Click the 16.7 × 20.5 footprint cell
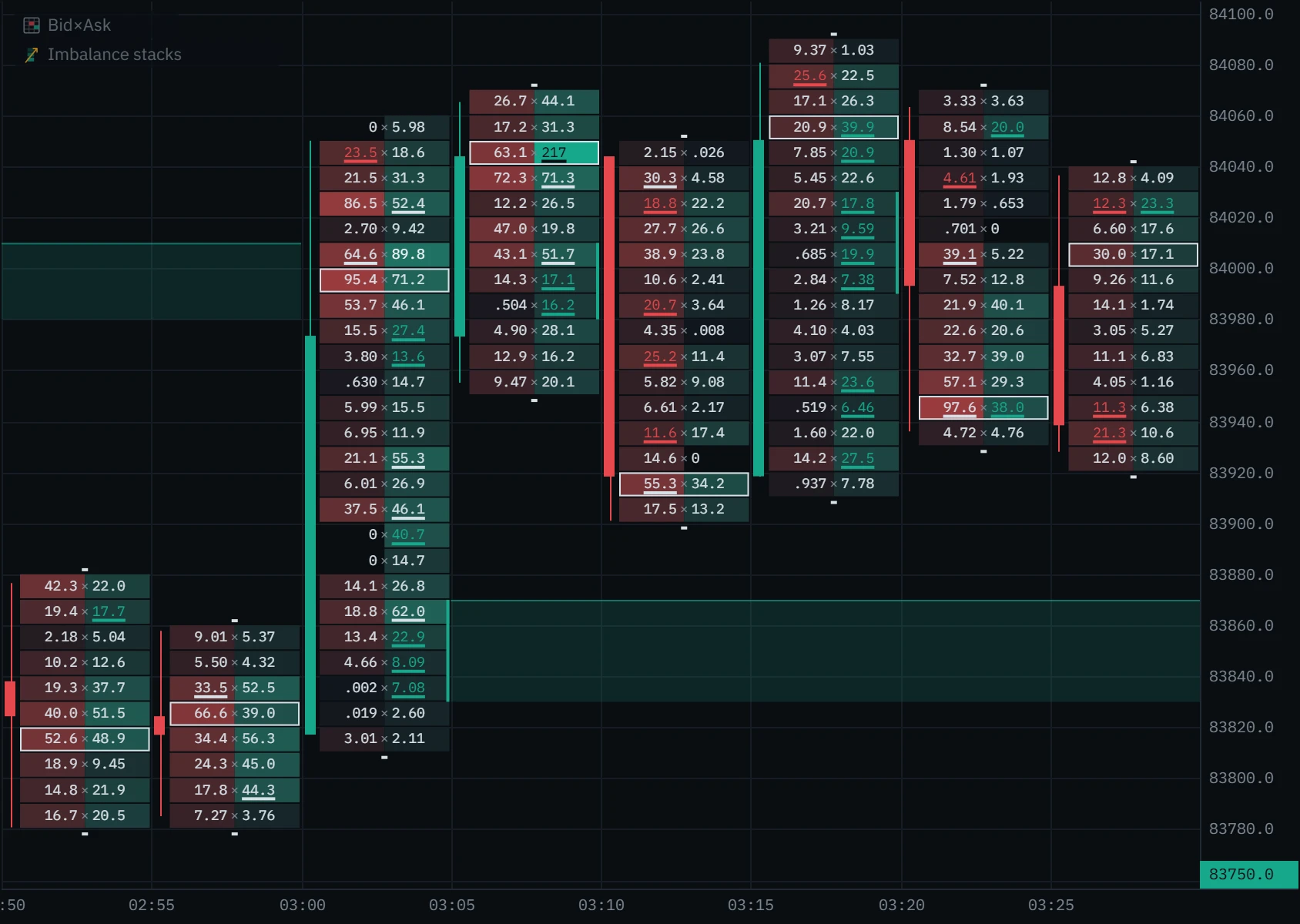The height and width of the screenshot is (924, 1300). point(85,815)
